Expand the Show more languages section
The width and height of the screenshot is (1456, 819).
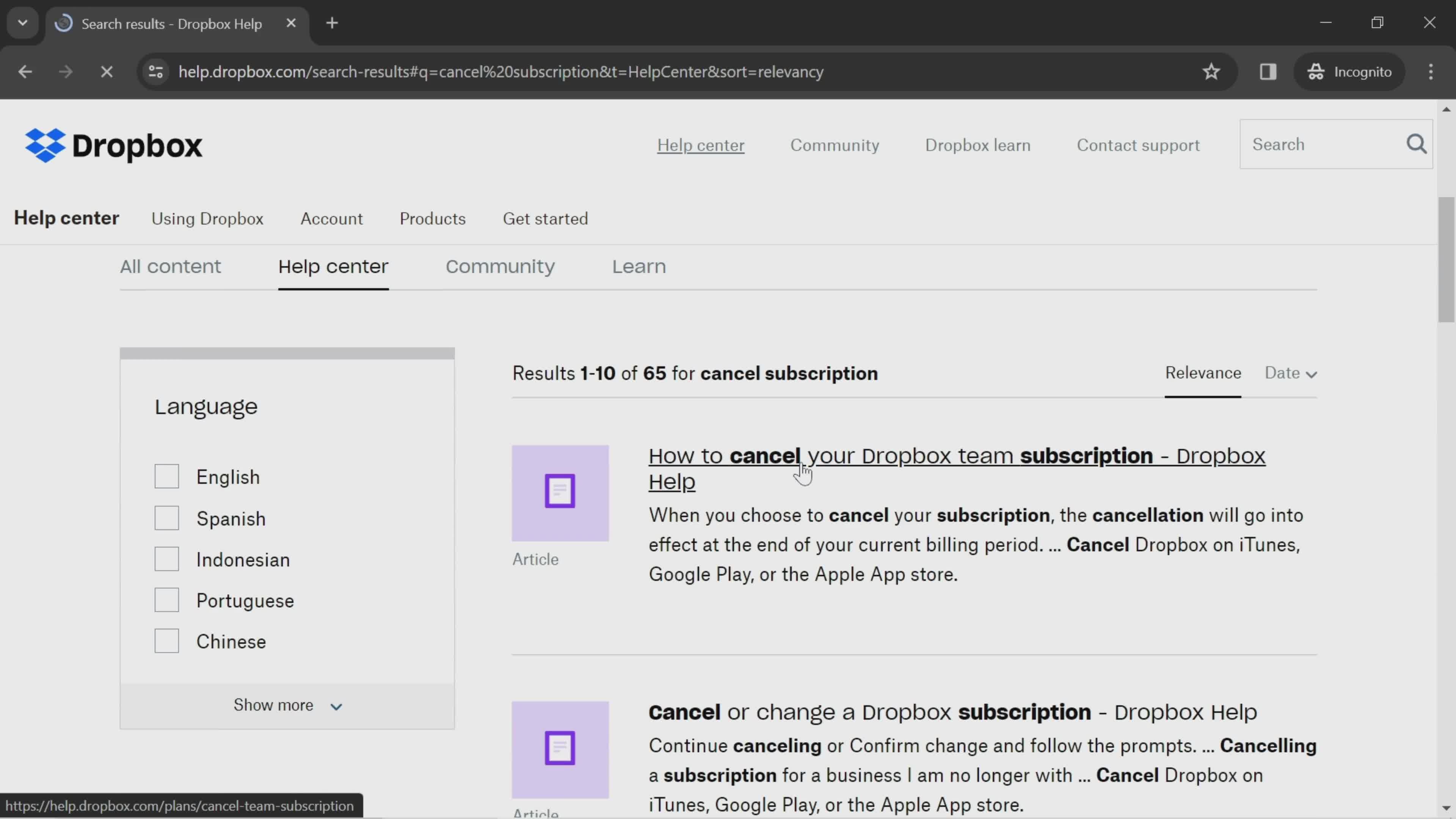pos(288,705)
